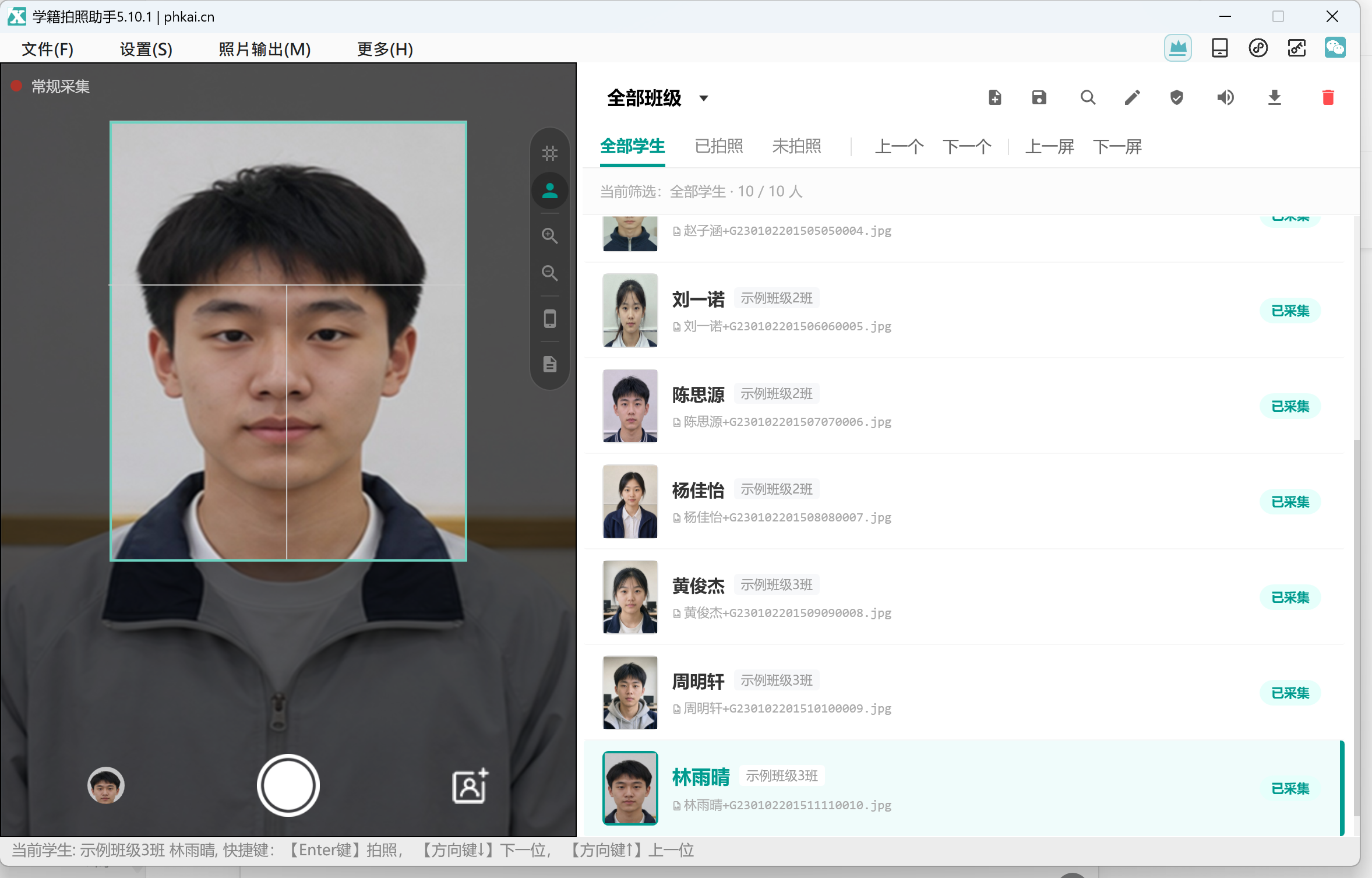Click the image link icon in top bar
The image size is (1372, 878).
tap(1296, 48)
